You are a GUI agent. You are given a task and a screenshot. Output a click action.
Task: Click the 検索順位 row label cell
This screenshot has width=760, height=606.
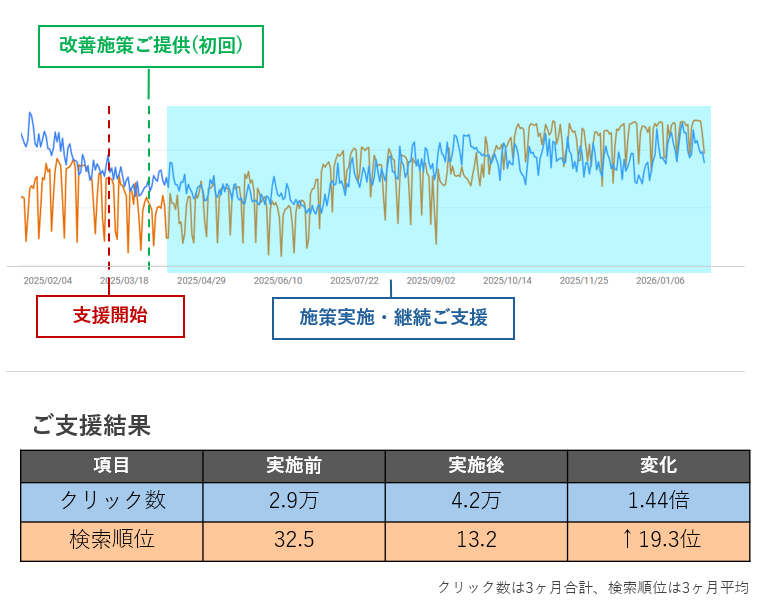(x=111, y=540)
